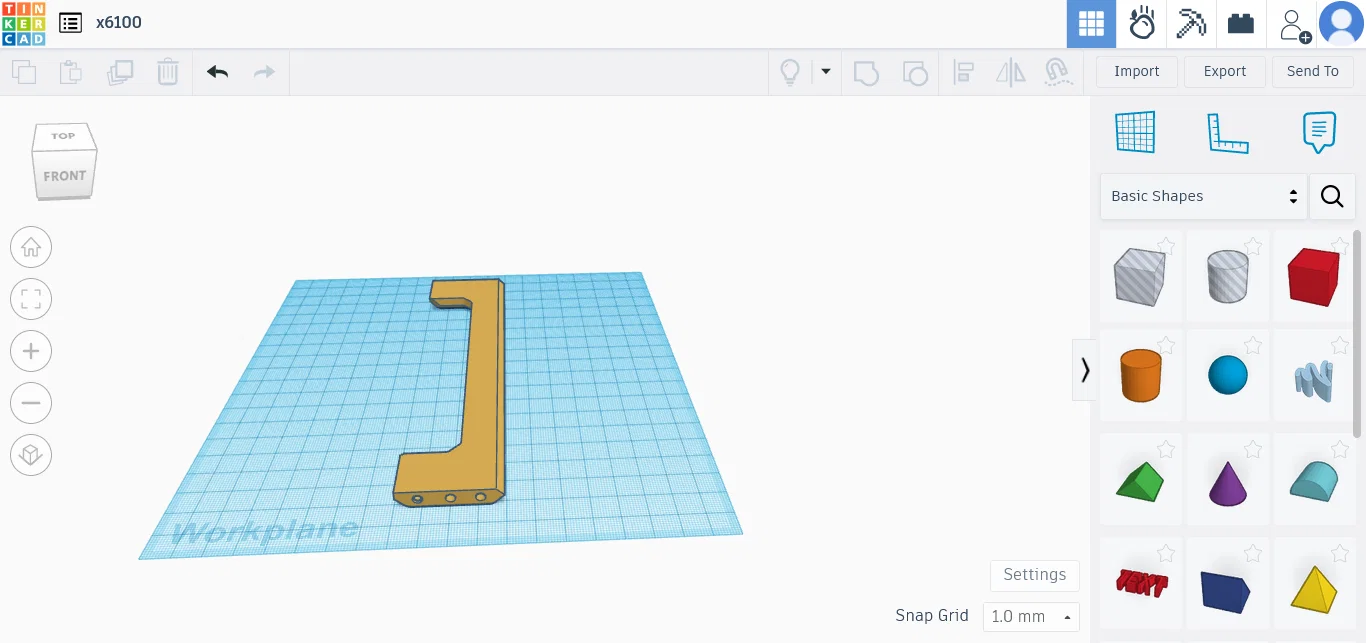The image size is (1366, 643).
Task: Click the Zoom in plus button
Action: [x=31, y=351]
